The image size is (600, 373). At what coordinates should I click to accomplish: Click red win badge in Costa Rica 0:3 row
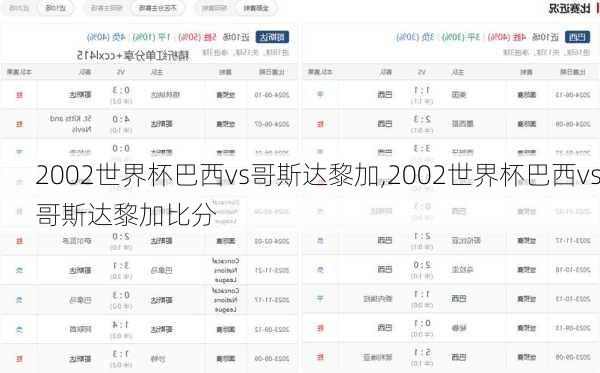click(20, 94)
